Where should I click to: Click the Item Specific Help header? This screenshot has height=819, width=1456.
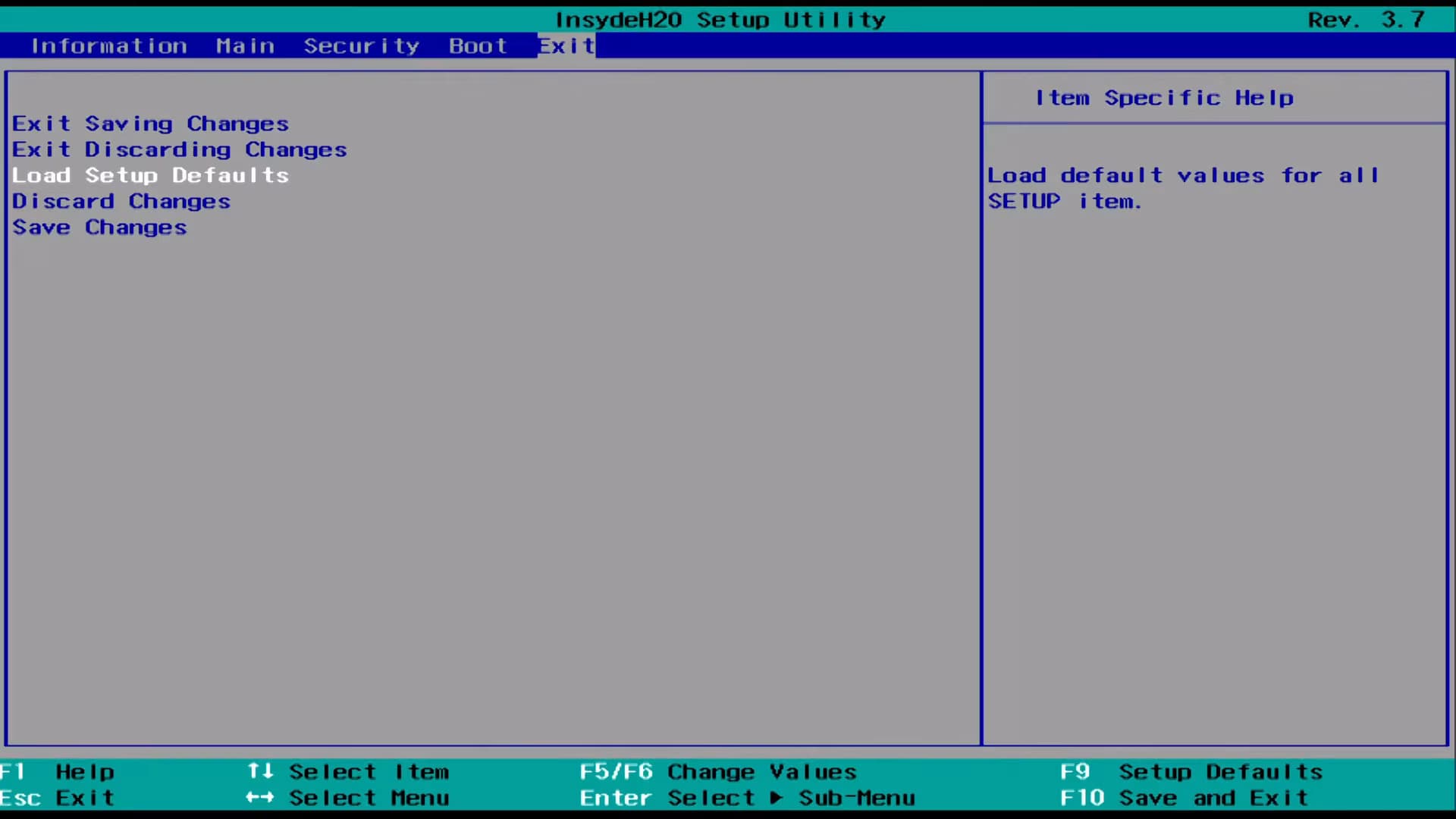(1164, 98)
